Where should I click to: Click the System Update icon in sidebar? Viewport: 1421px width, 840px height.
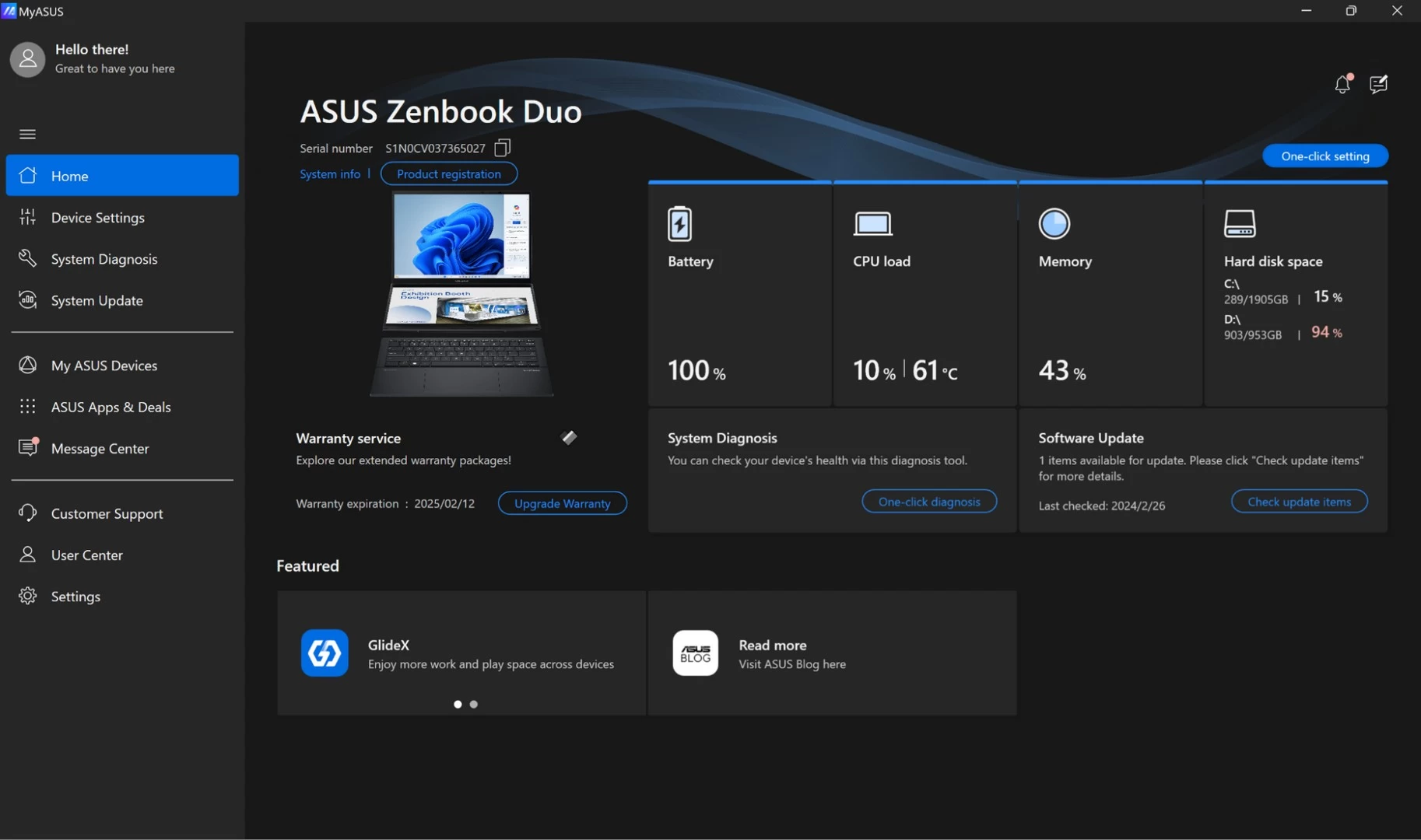tap(28, 299)
